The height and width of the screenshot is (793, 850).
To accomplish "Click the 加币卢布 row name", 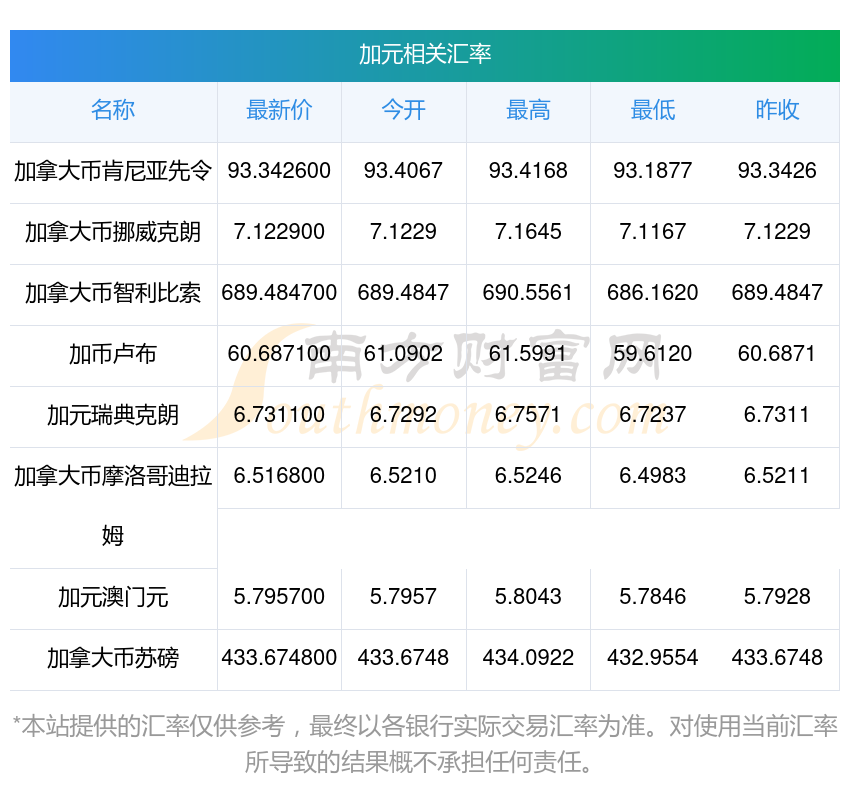I will pos(113,354).
